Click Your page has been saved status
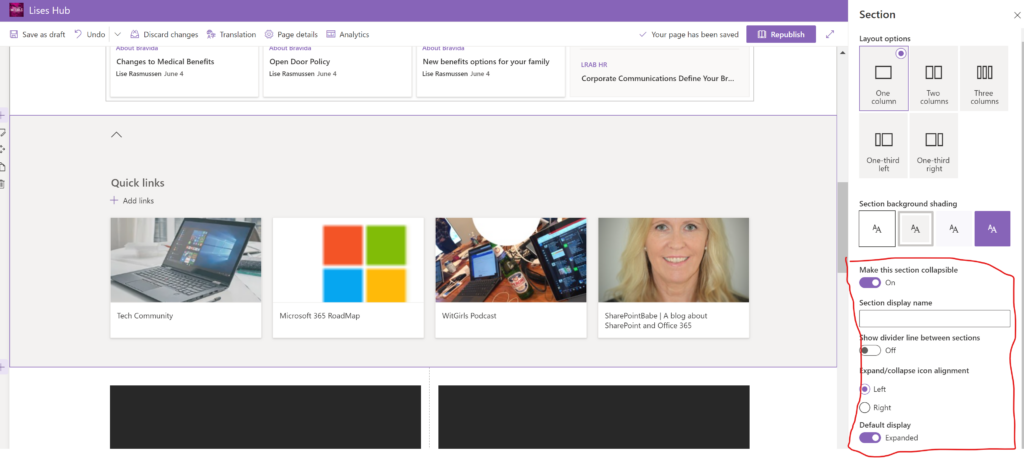This screenshot has height=458, width=1024. (688, 35)
